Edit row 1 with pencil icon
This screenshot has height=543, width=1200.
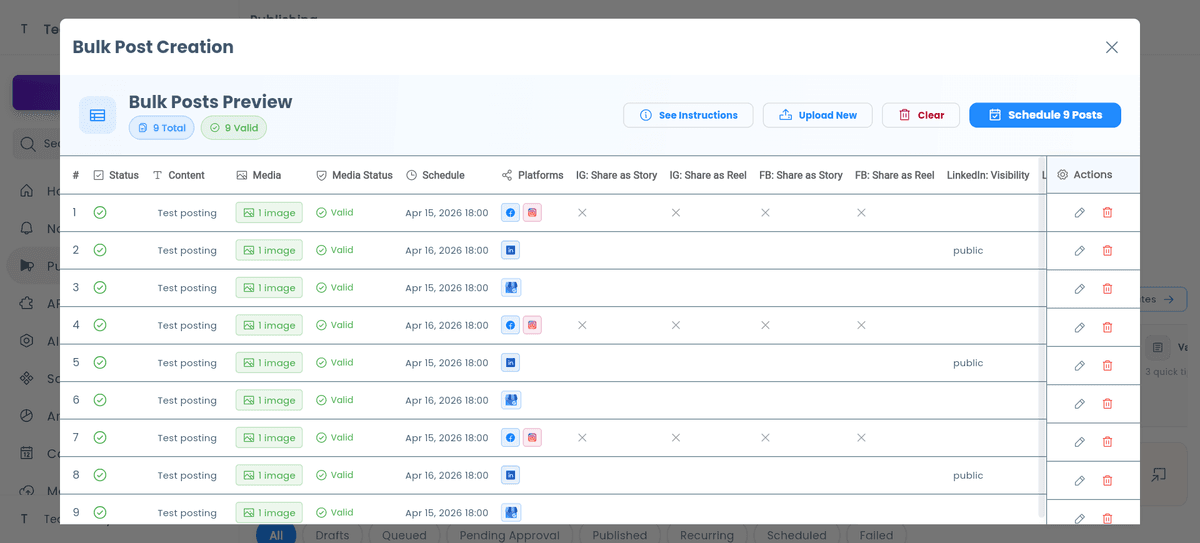(1079, 213)
